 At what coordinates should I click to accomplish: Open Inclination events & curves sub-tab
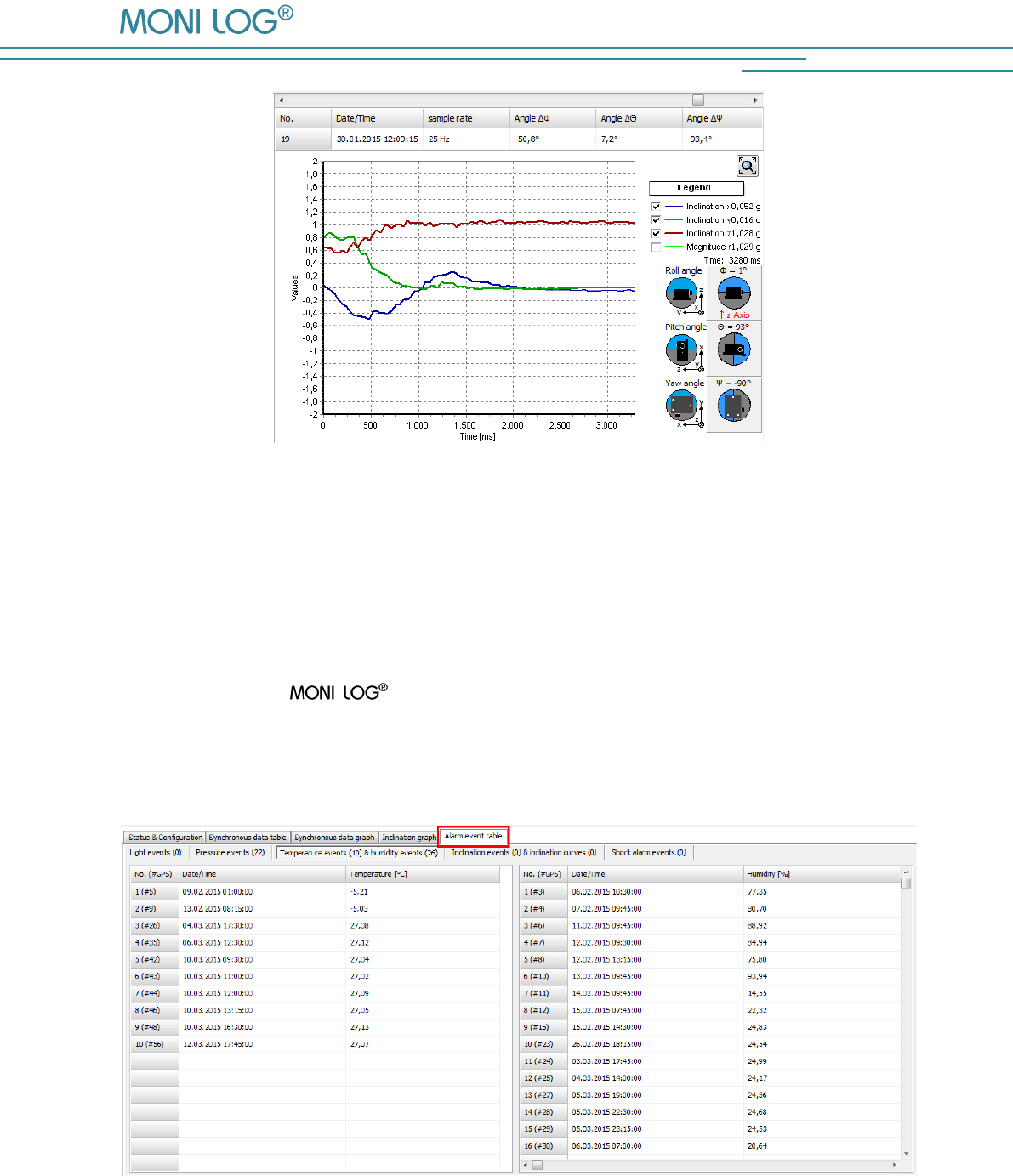point(524,852)
